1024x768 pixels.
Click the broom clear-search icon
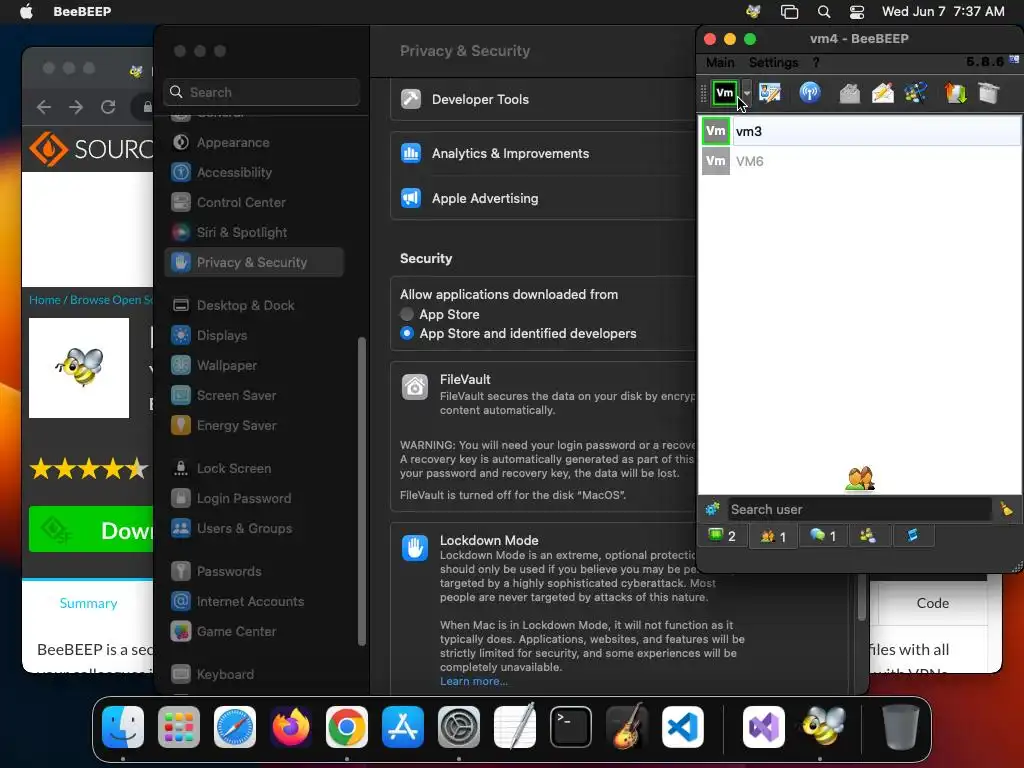(1006, 509)
